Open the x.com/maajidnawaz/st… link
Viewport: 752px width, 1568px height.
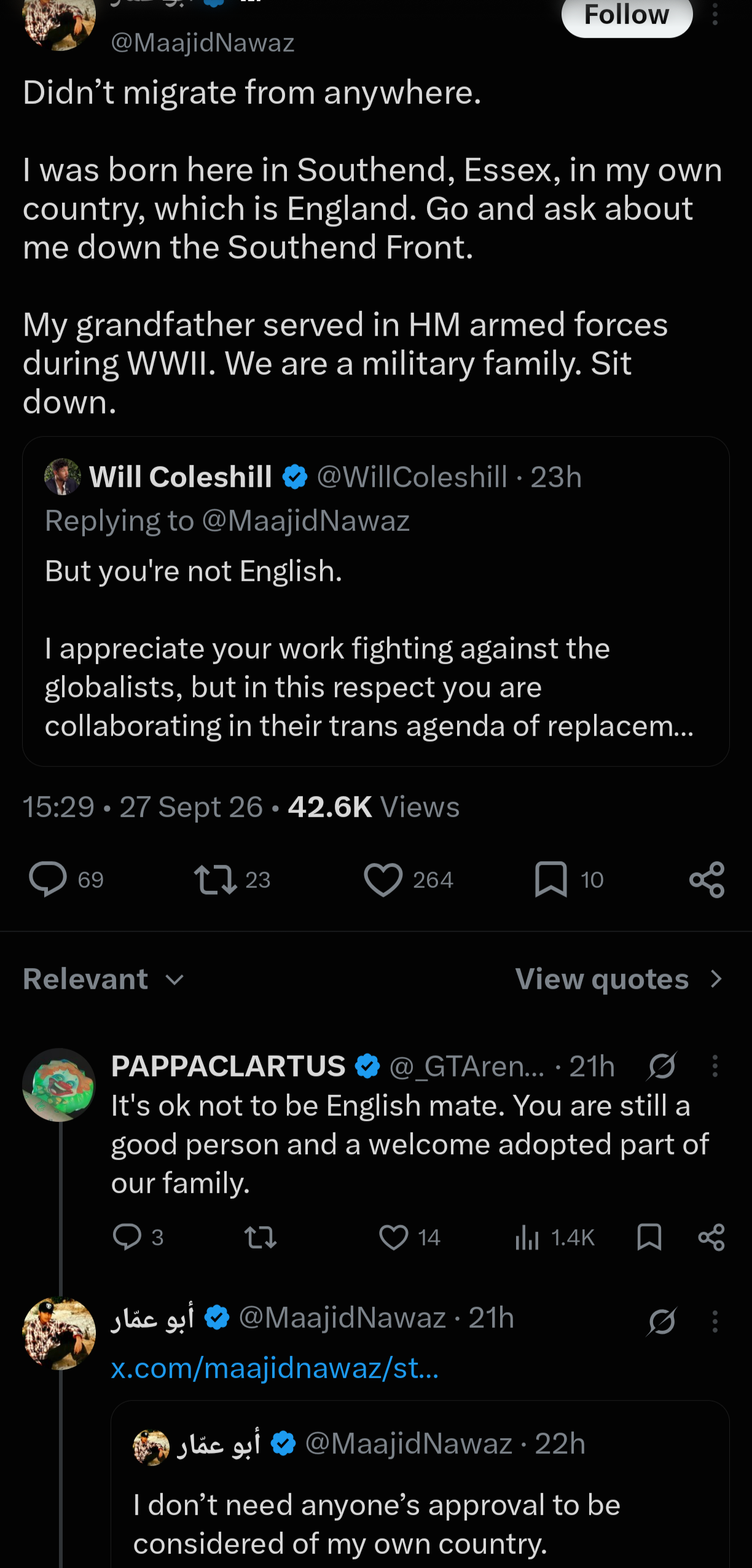click(275, 1368)
